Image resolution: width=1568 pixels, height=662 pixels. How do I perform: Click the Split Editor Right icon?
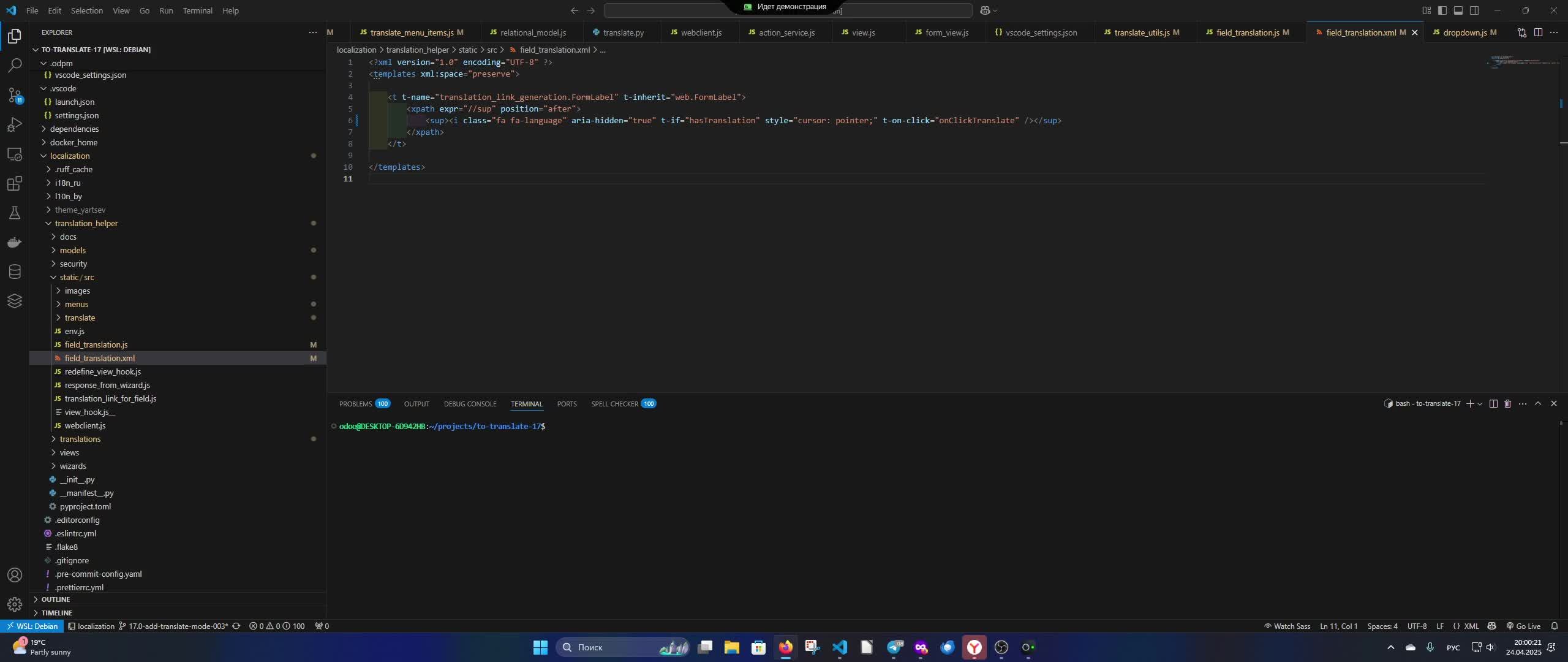click(x=1538, y=32)
